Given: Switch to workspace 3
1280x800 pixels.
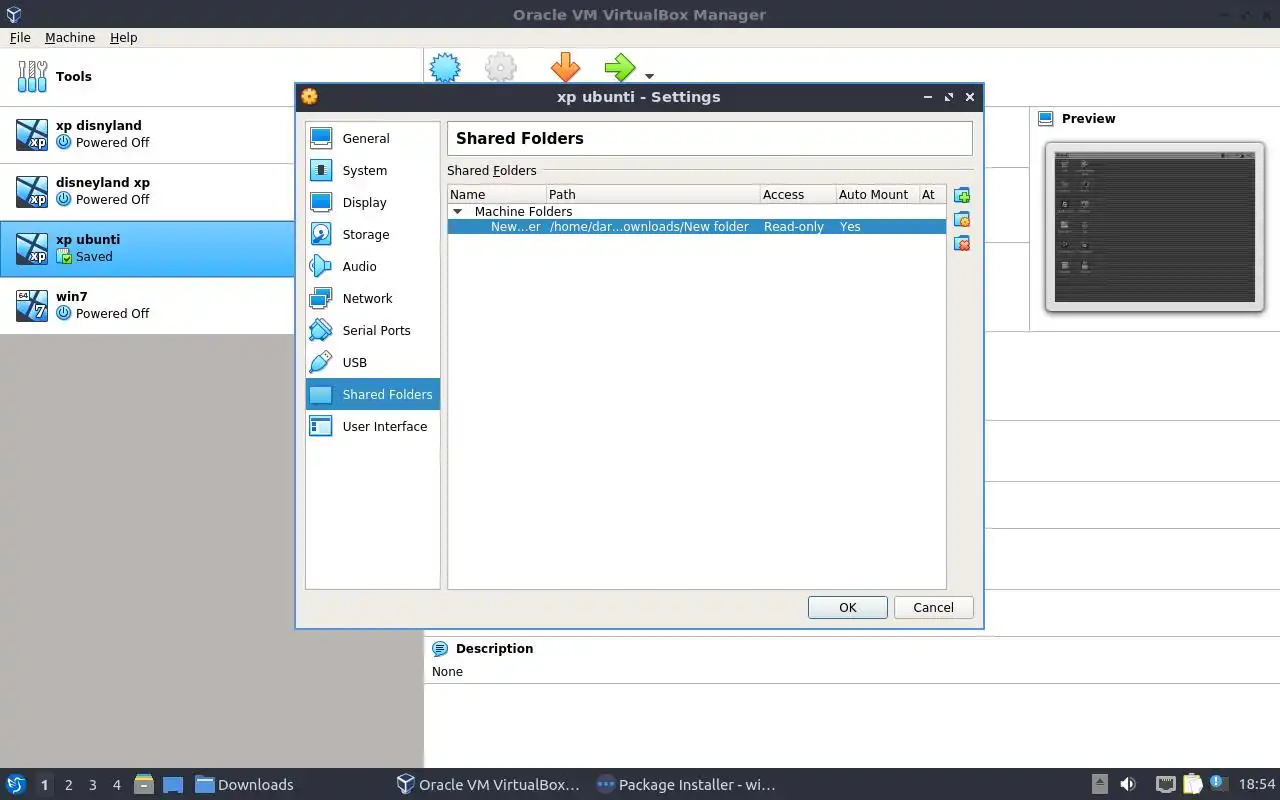Looking at the screenshot, I should 92,785.
